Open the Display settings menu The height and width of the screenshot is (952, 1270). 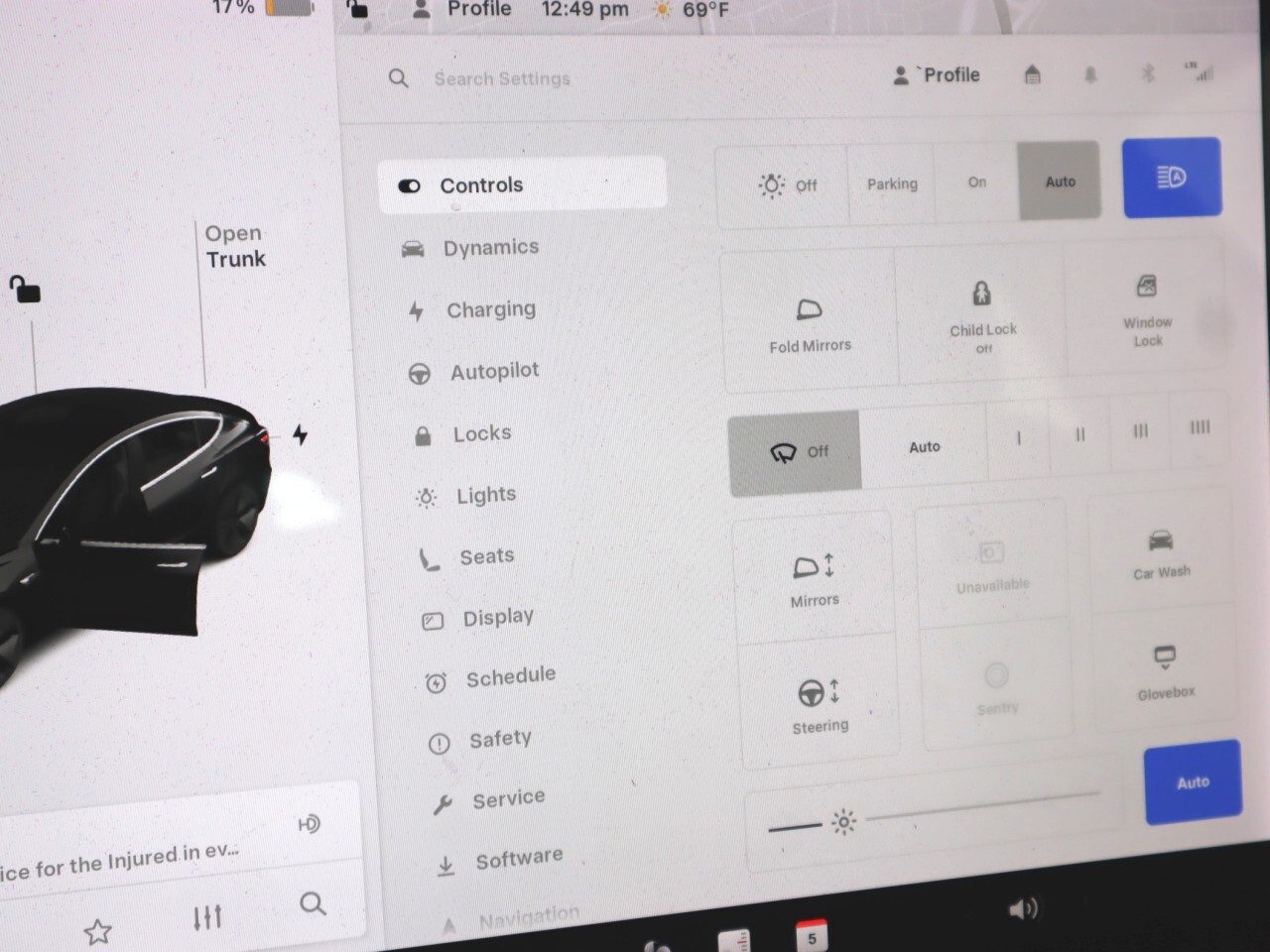coord(478,619)
